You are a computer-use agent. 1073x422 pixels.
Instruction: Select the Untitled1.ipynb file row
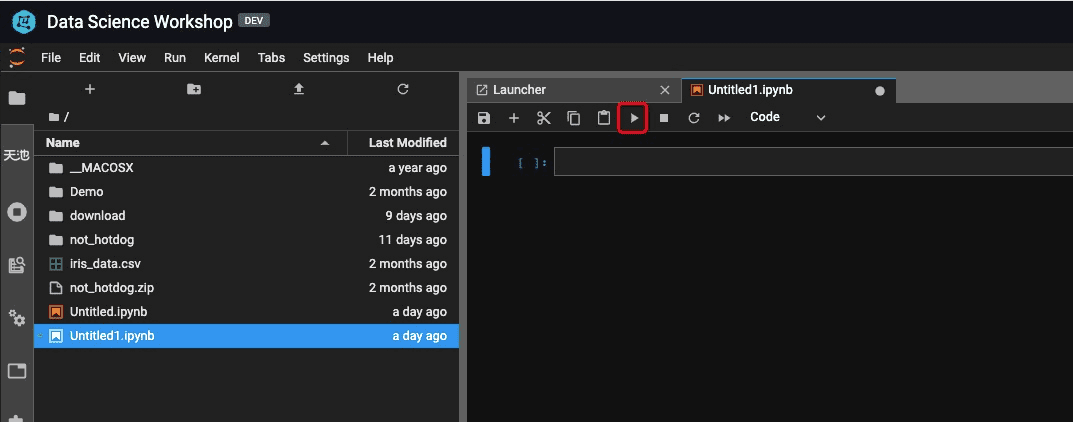(x=246, y=336)
